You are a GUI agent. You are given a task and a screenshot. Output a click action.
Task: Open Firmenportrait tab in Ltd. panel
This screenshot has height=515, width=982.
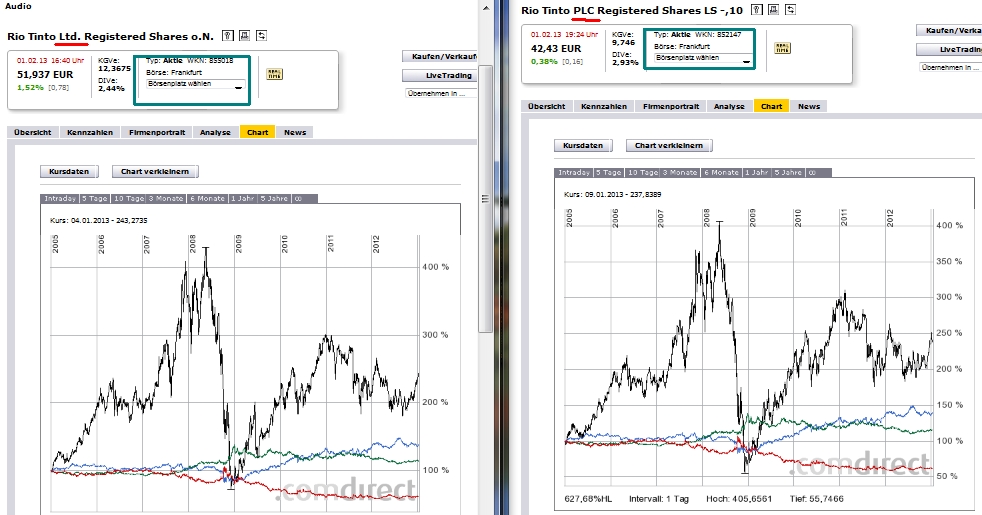pos(157,132)
